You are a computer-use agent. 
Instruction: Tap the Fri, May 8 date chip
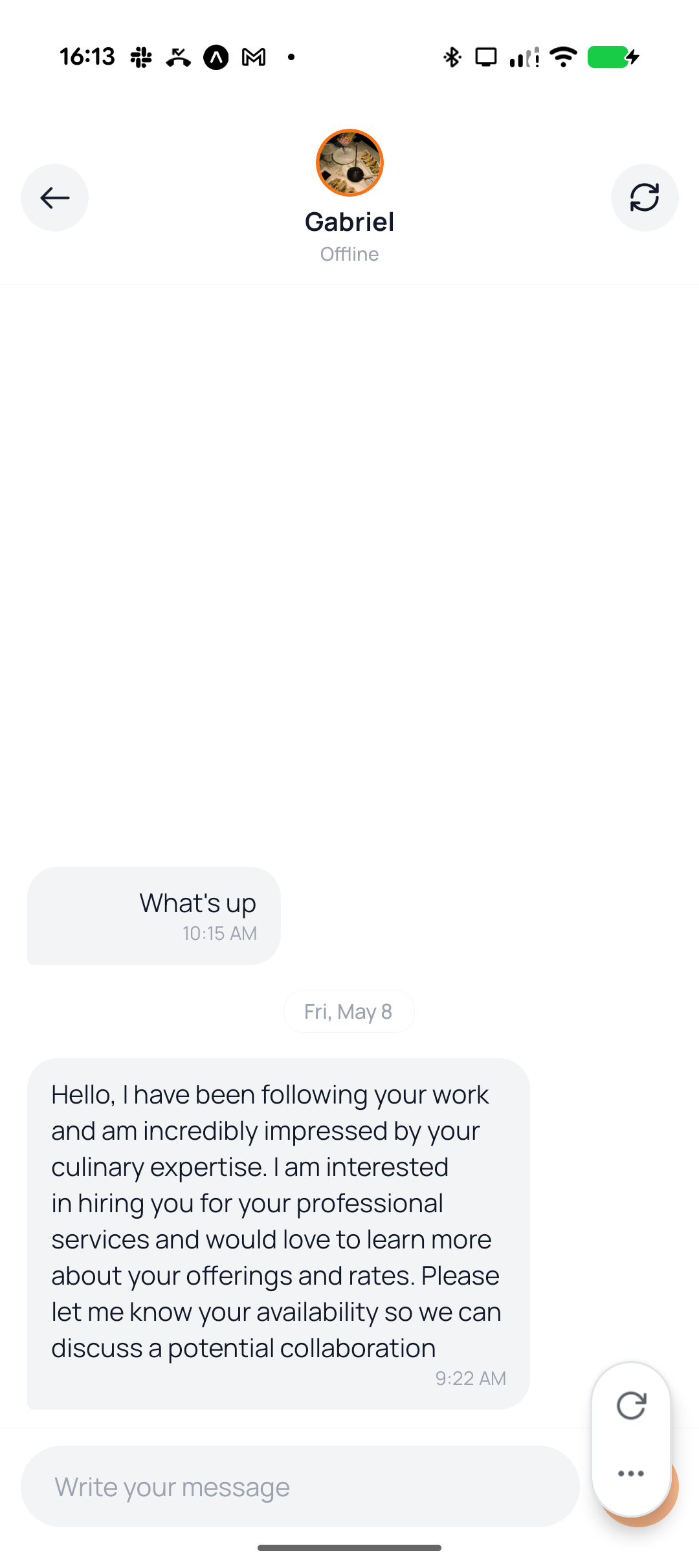click(349, 1011)
